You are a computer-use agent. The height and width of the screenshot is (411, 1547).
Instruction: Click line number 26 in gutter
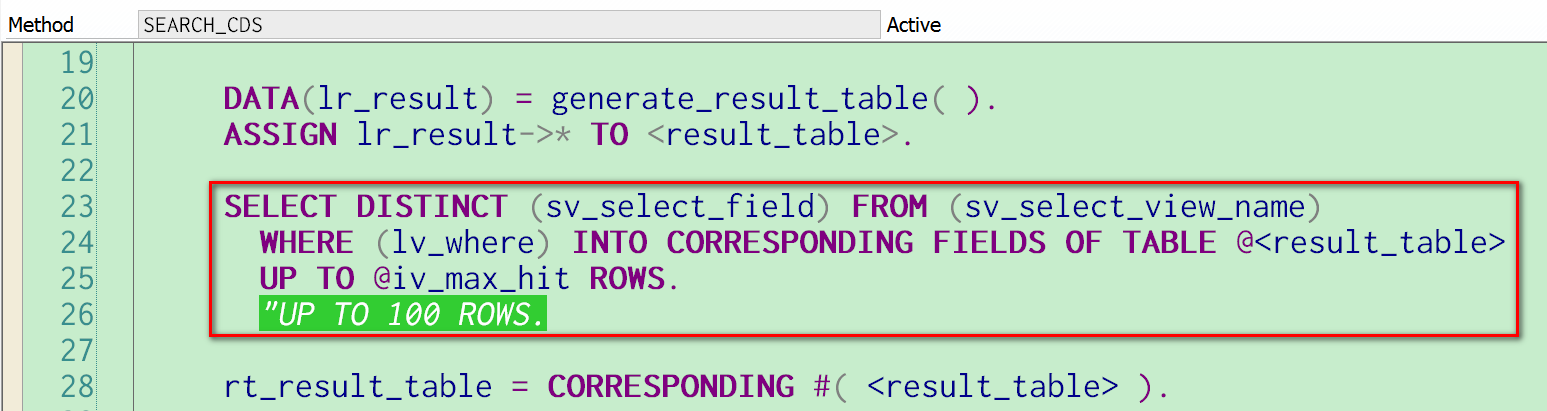point(77,315)
